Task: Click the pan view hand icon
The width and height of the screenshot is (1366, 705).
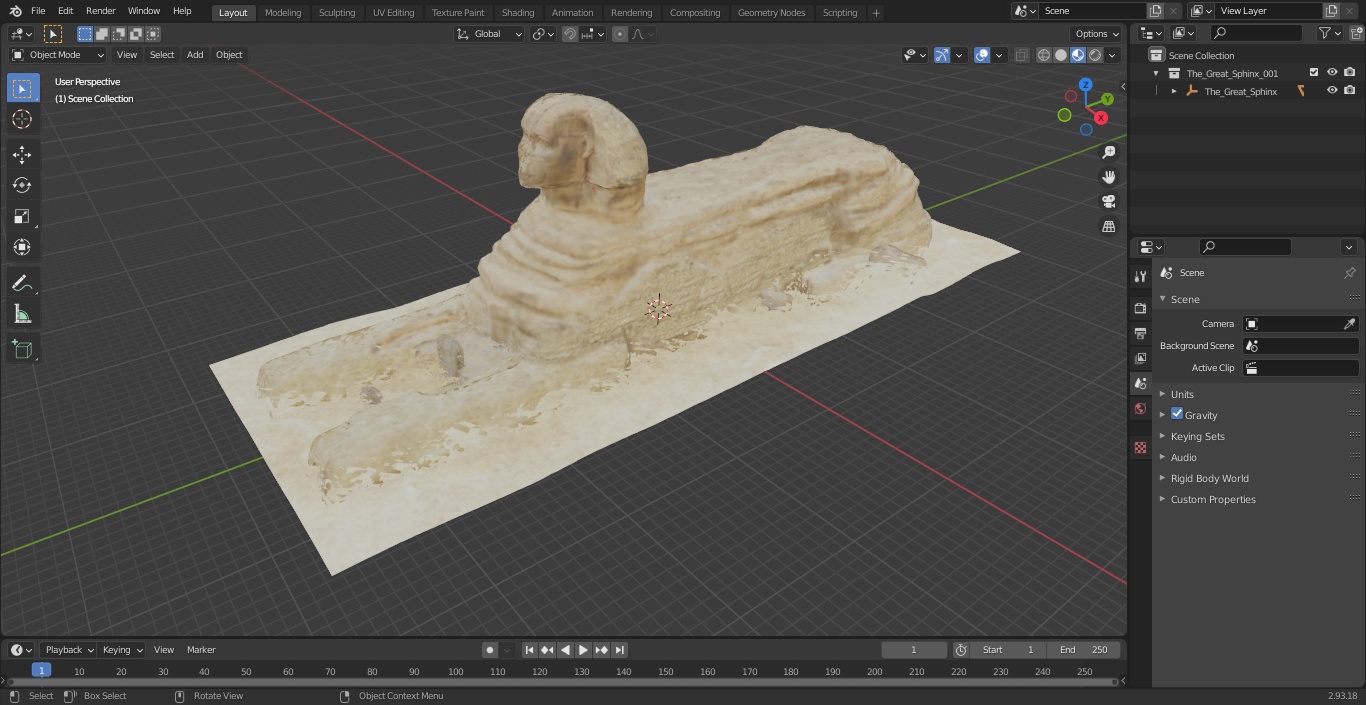Action: point(1108,177)
